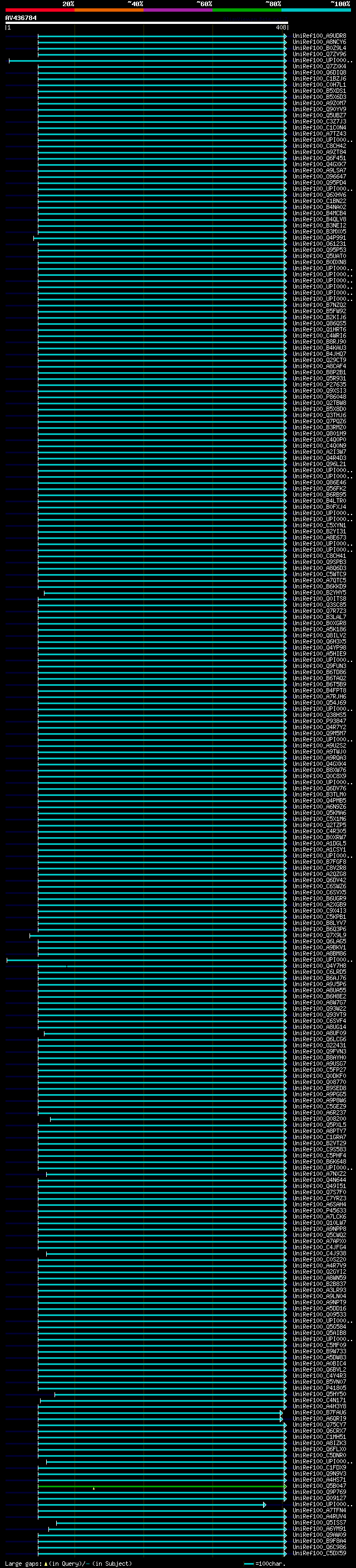Select the UniRef100_Q6F451 label
Screen dimensions: 356x1568
click(x=319, y=159)
